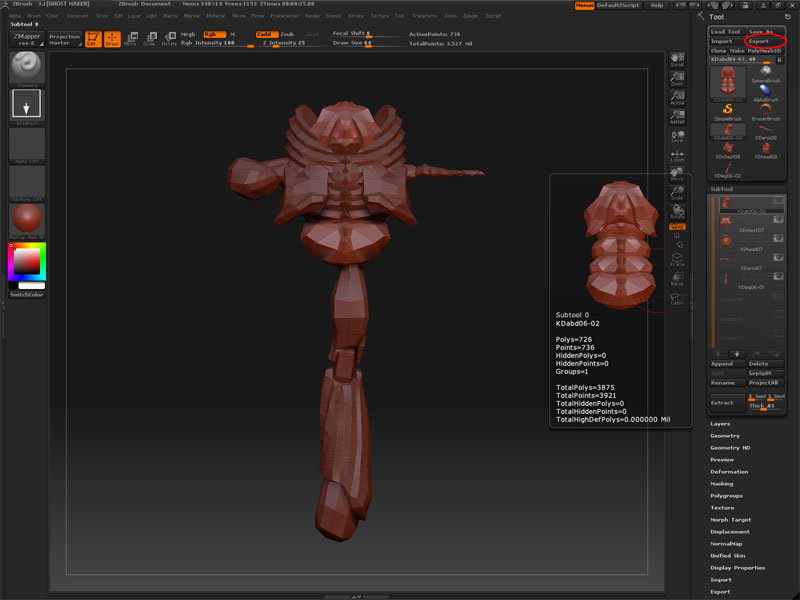Expand the Deformation section

tap(729, 472)
